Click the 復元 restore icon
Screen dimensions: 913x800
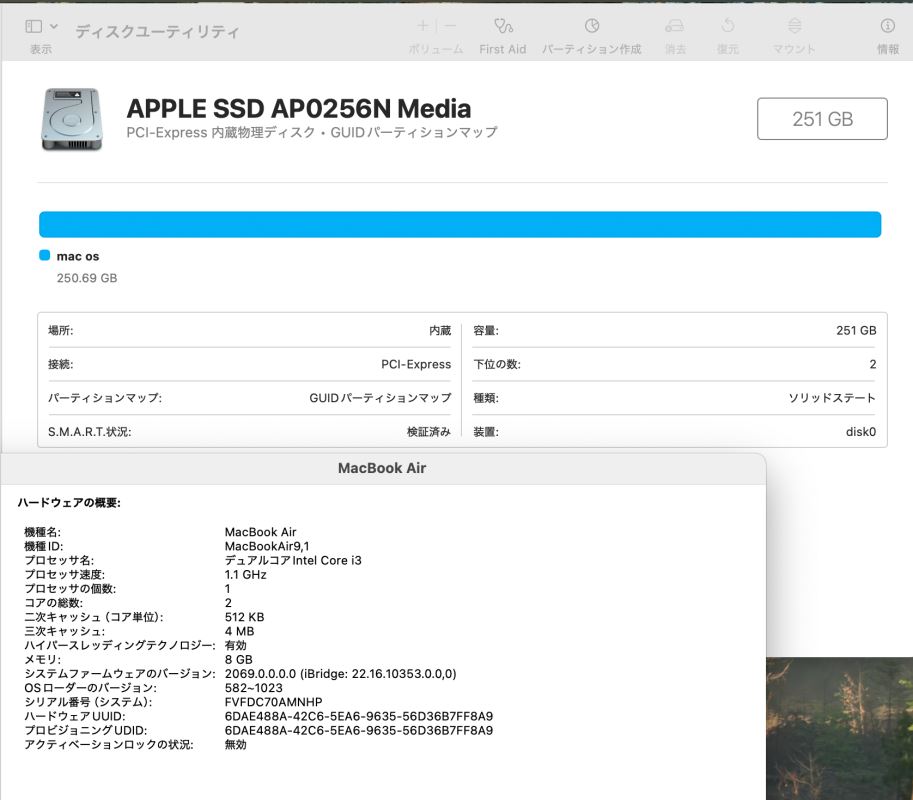pos(727,27)
